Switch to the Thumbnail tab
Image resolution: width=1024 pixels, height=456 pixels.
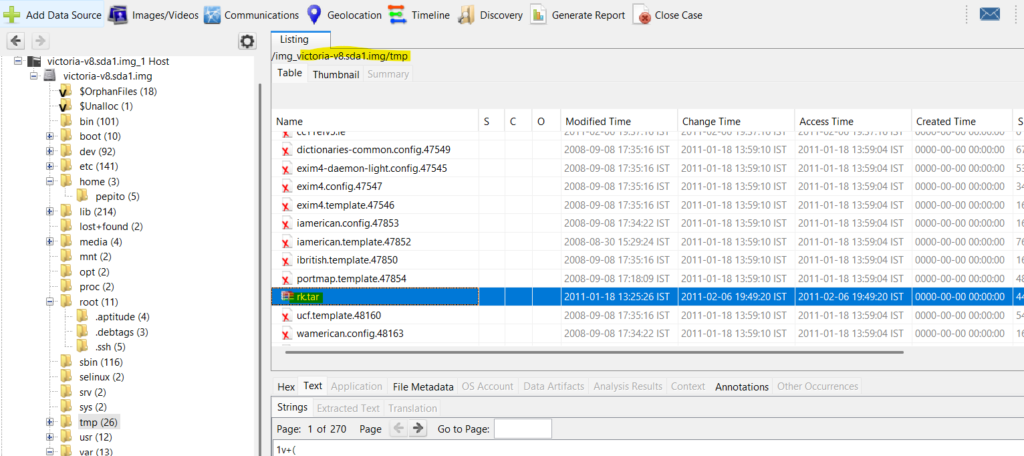336,74
